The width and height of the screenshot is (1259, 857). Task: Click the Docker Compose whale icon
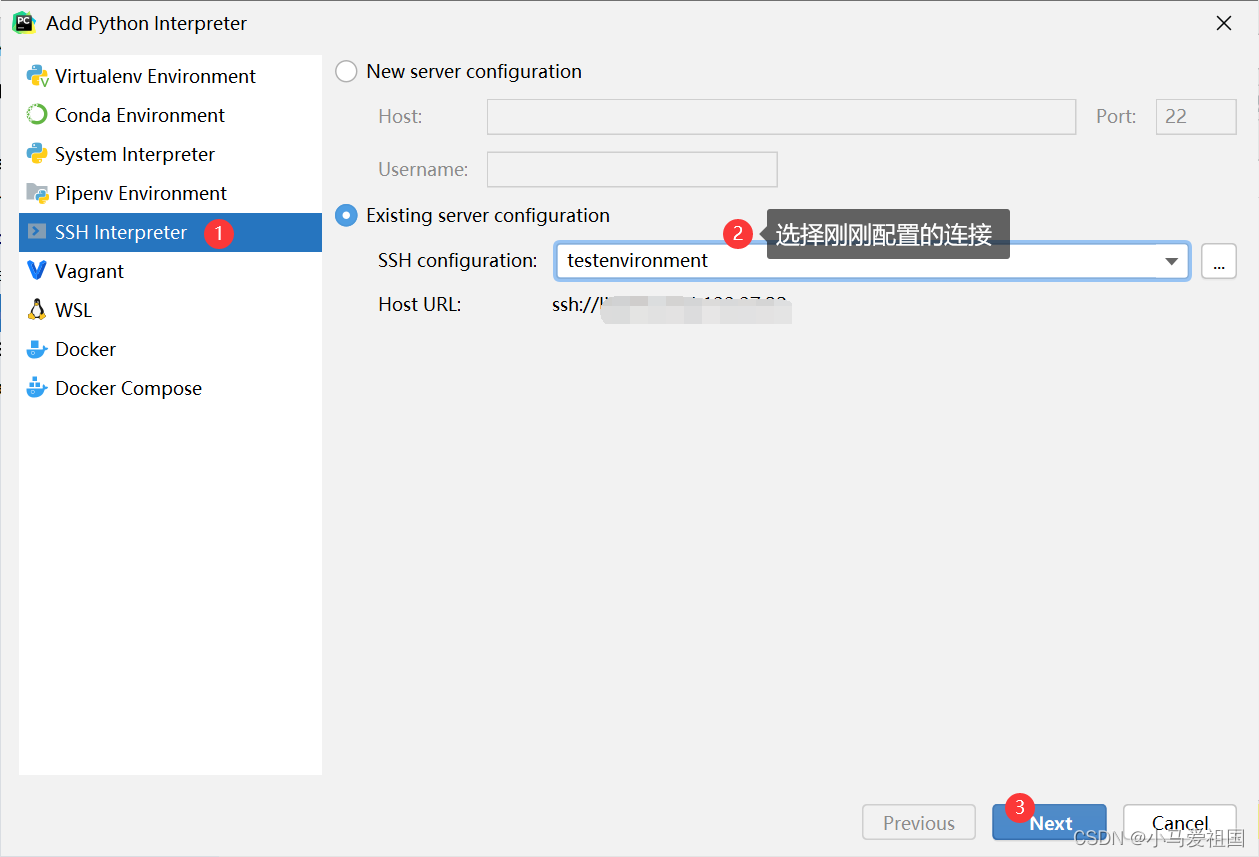coord(37,388)
